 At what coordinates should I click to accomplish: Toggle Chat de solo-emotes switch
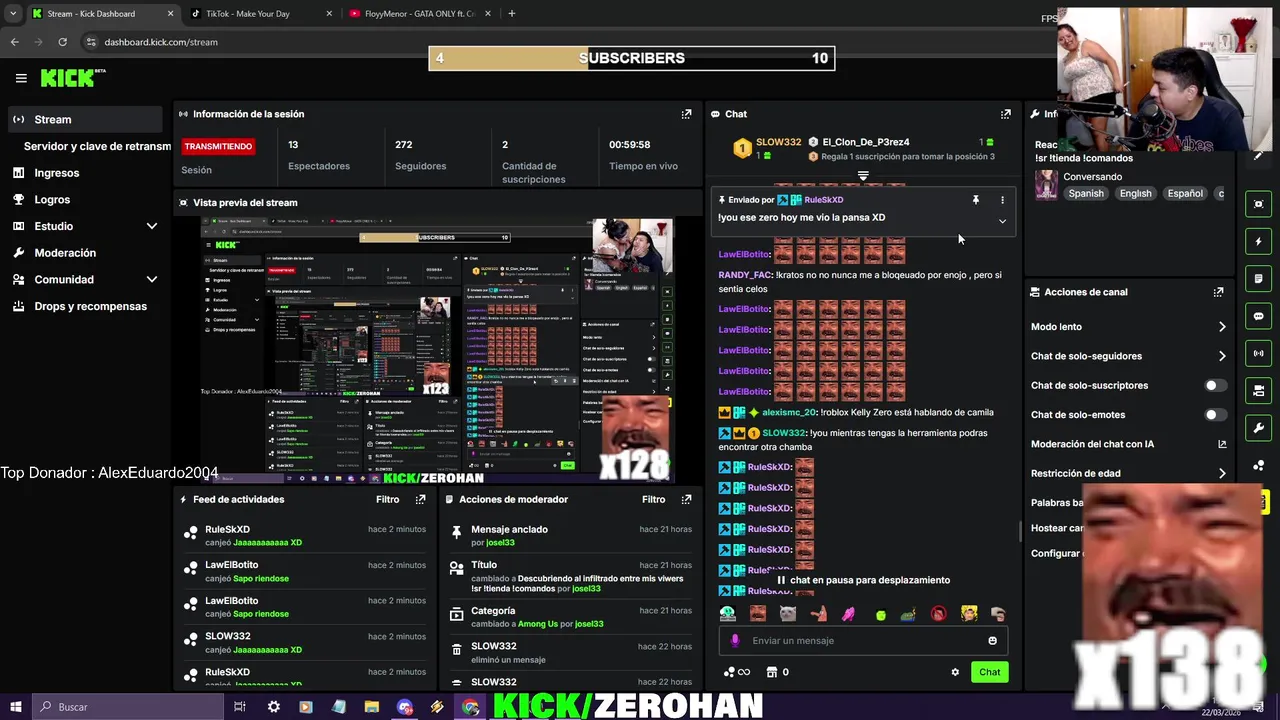pyautogui.click(x=1215, y=415)
